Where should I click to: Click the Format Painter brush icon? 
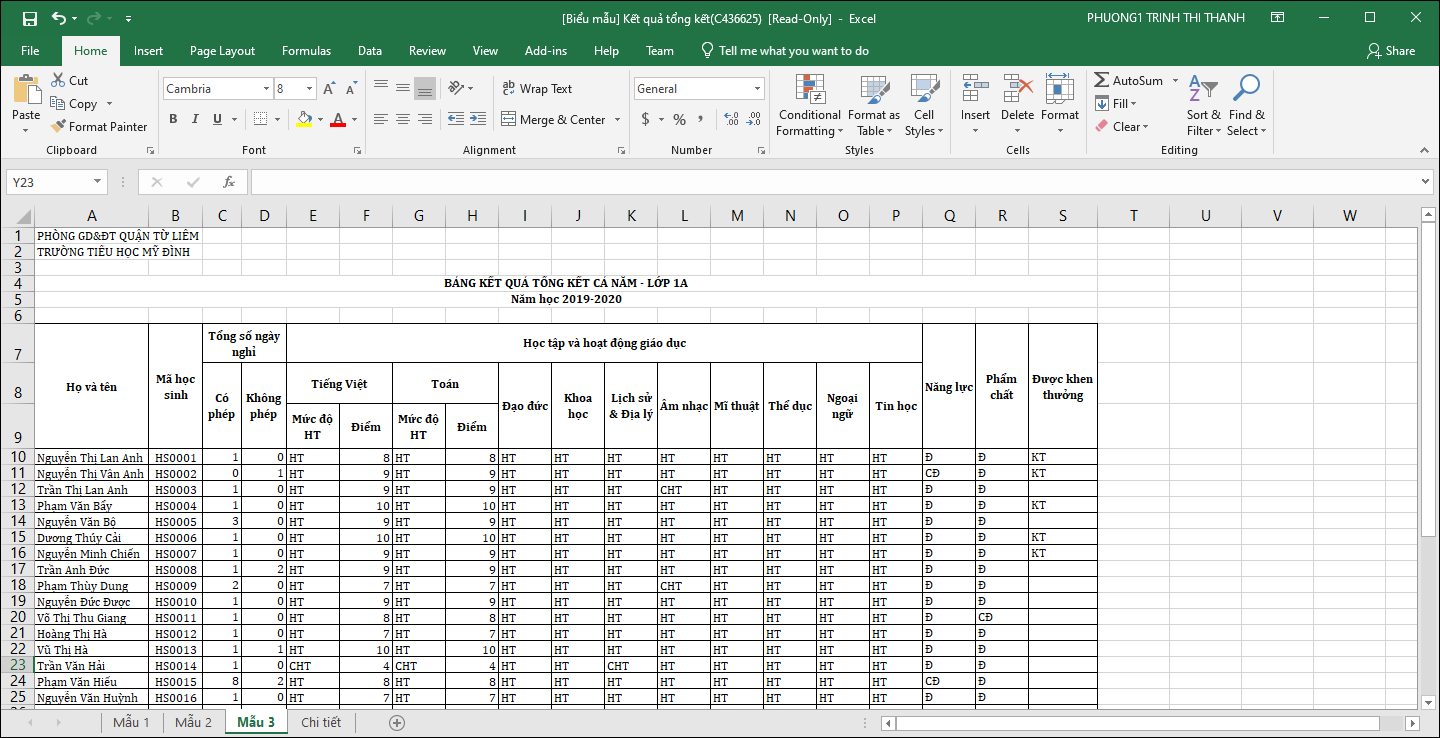(x=57, y=127)
